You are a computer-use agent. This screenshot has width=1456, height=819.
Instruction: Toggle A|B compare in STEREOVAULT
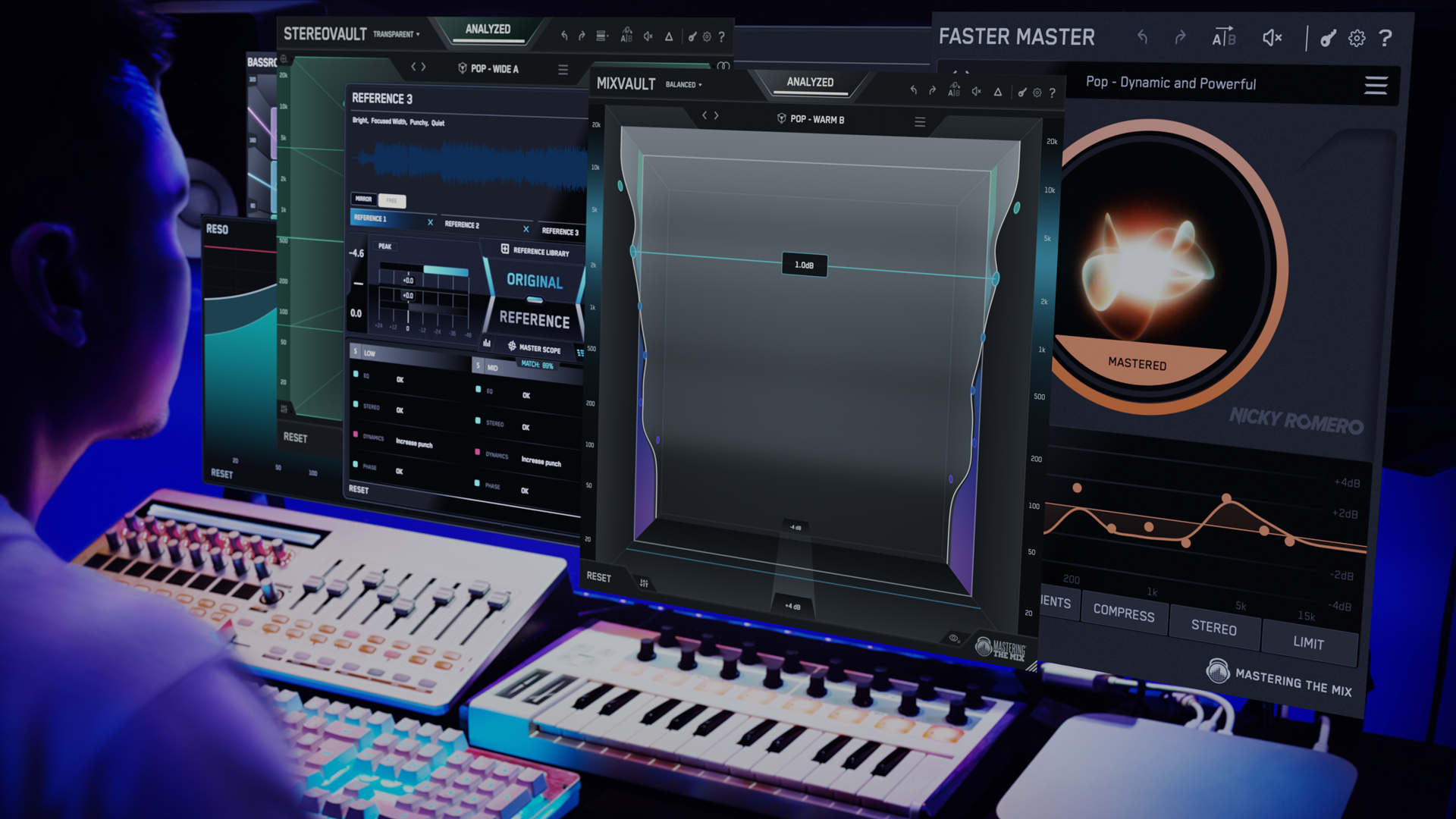[x=626, y=36]
